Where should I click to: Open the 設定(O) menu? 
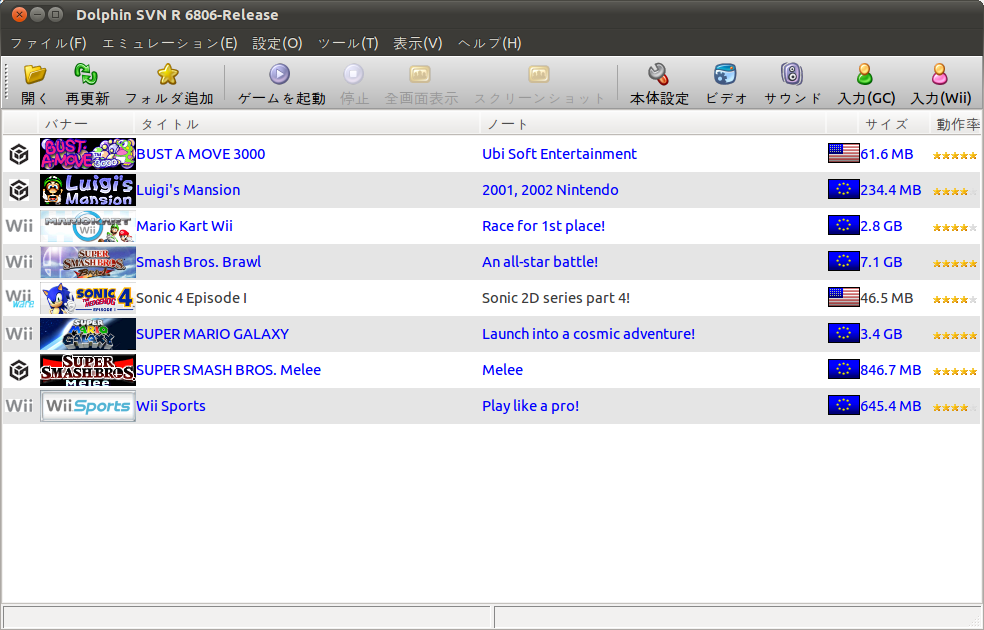tap(277, 43)
